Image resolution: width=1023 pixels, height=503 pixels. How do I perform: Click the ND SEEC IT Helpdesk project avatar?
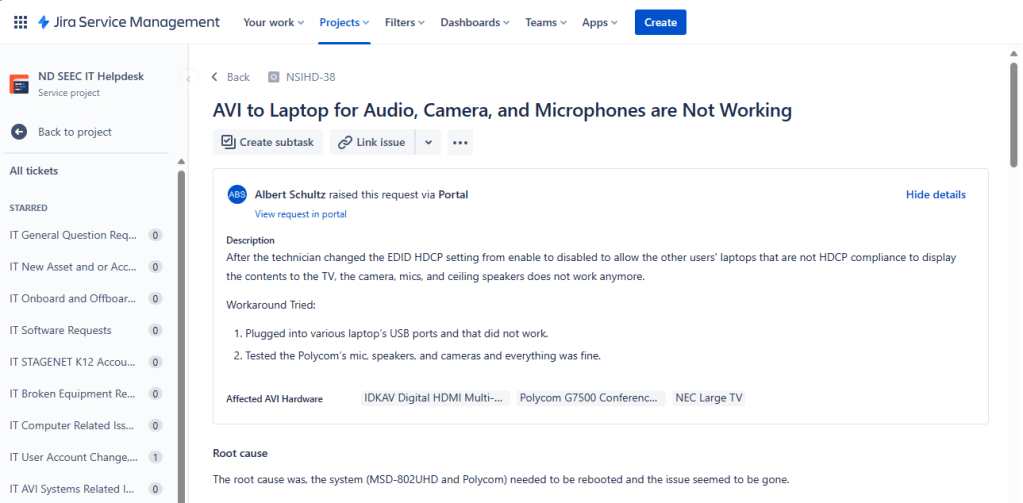point(19,84)
